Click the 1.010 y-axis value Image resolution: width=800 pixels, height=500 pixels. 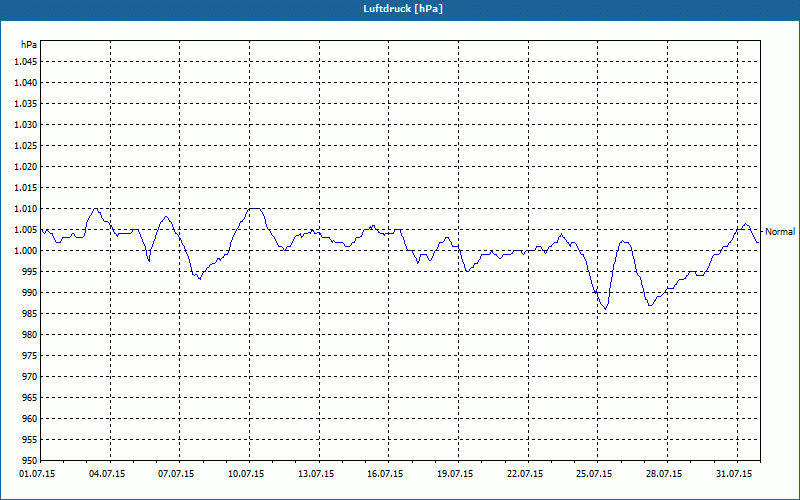tap(26, 209)
